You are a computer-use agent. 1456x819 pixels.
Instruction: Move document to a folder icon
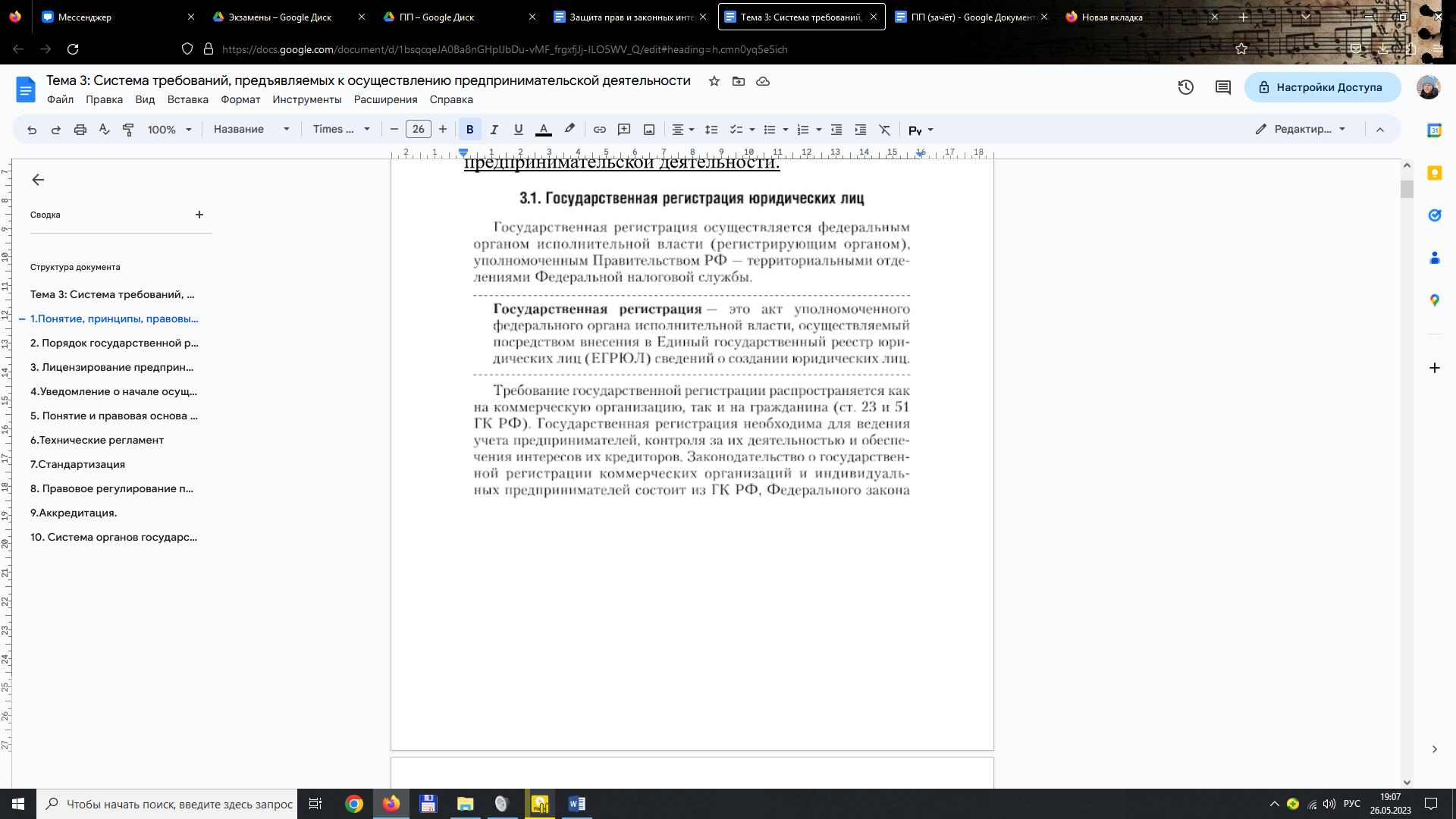coord(739,81)
